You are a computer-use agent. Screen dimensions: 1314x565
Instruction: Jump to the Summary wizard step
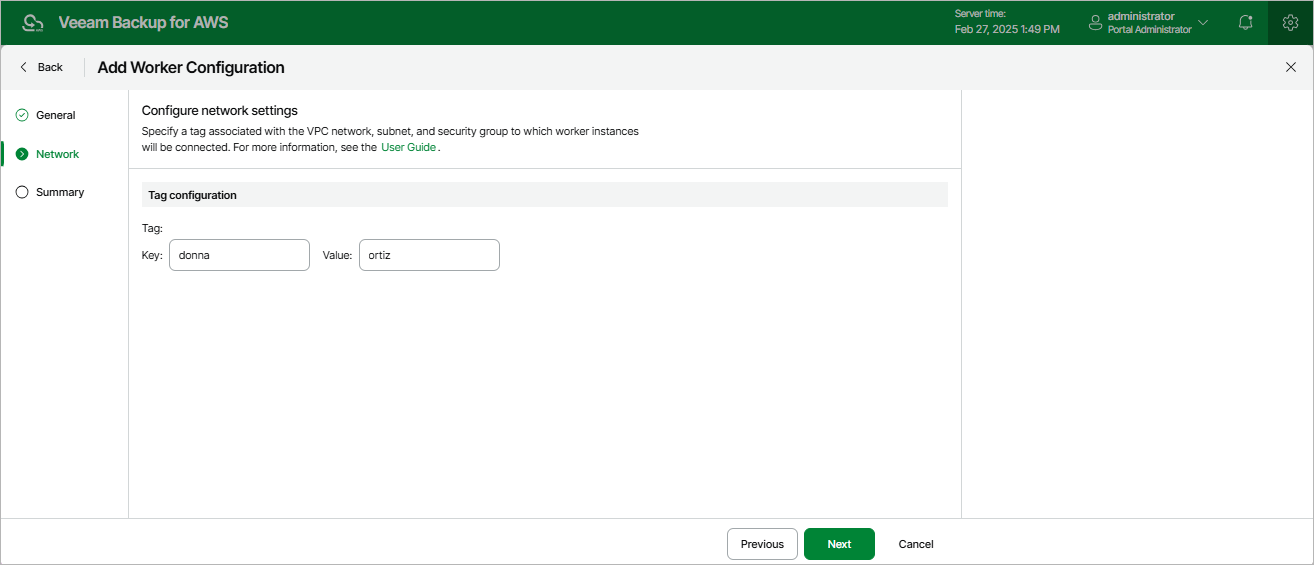pyautogui.click(x=60, y=192)
